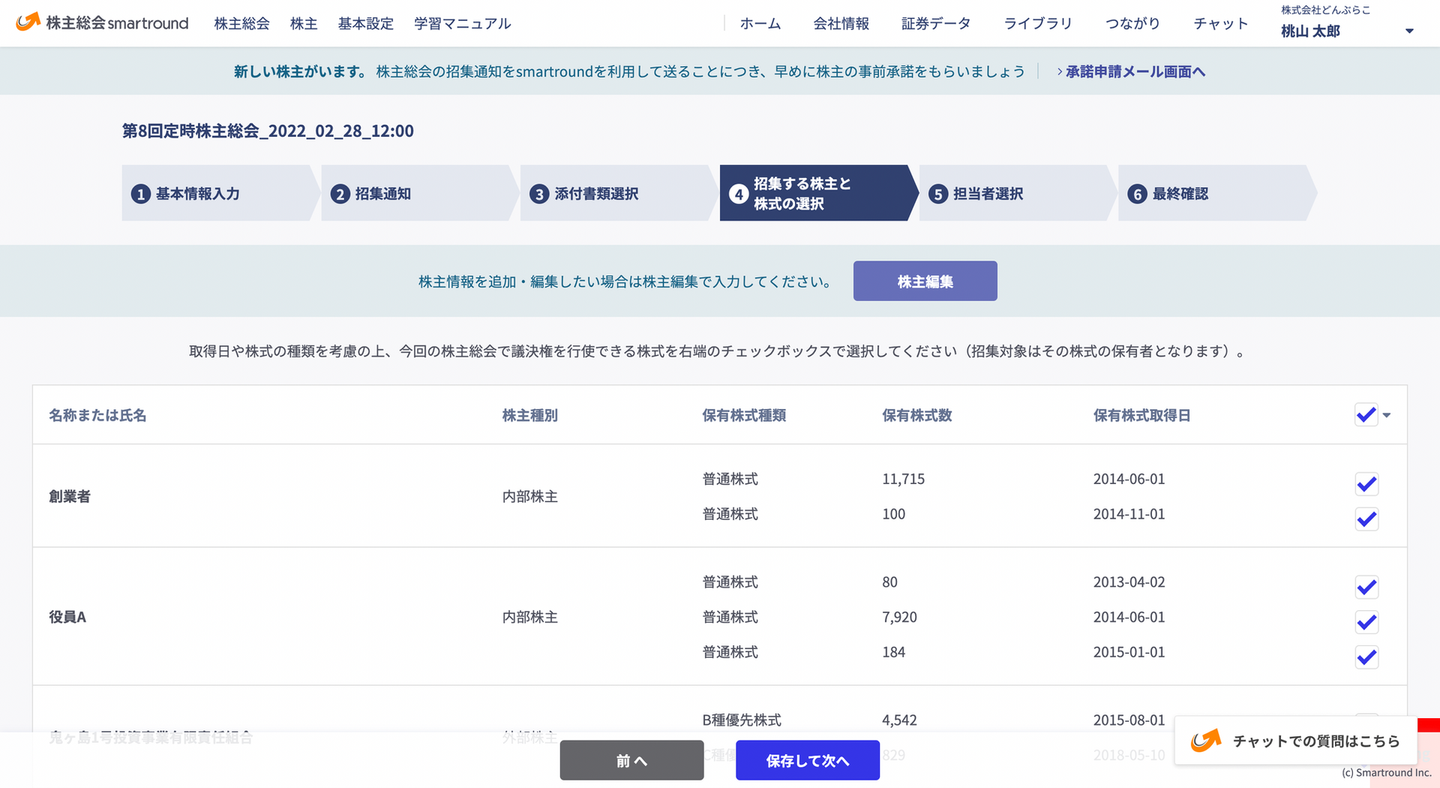Go to step 2 招集通知
The image size is (1440, 788).
pyautogui.click(x=419, y=193)
